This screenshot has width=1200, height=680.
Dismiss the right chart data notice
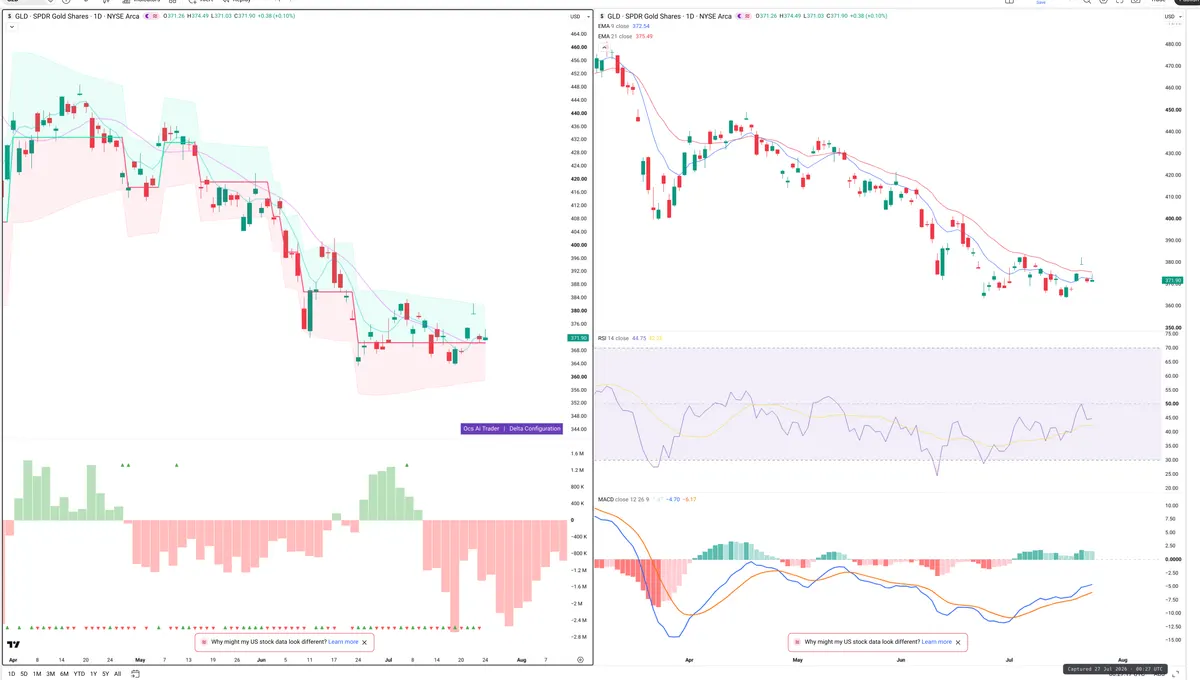pos(958,642)
